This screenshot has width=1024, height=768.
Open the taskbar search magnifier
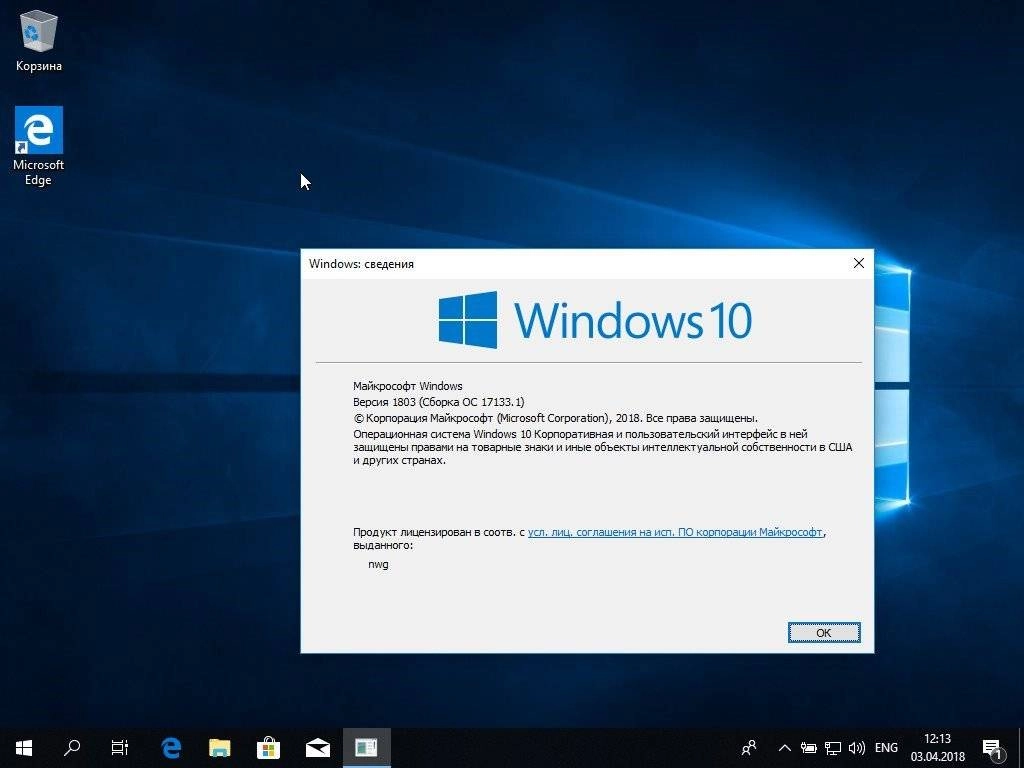(x=72, y=748)
